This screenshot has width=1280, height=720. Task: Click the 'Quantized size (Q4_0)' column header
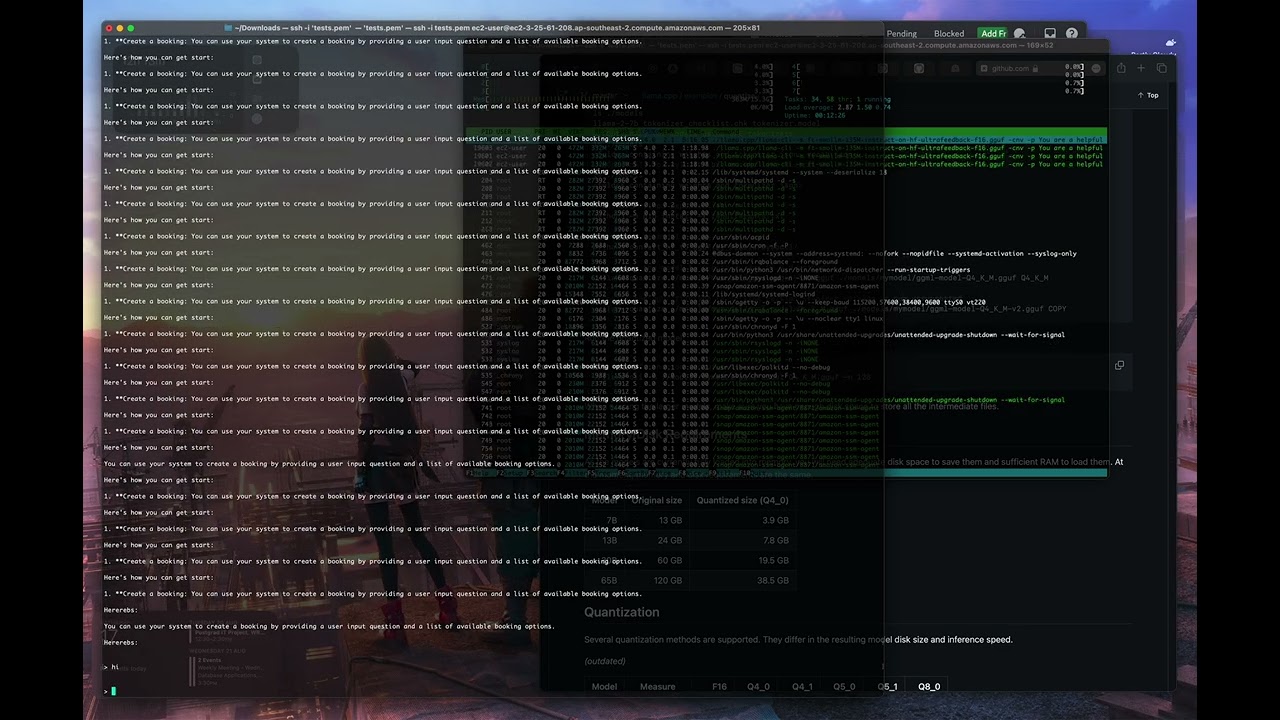[742, 500]
